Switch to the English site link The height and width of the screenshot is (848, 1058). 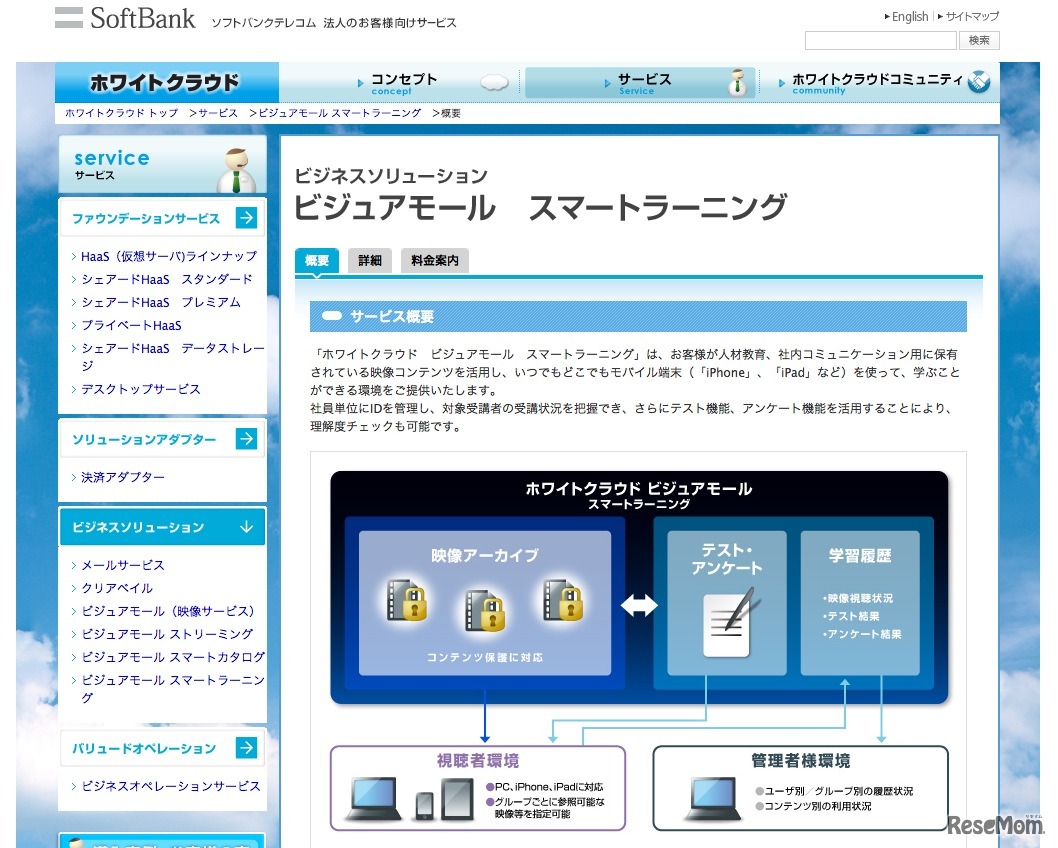(x=909, y=16)
